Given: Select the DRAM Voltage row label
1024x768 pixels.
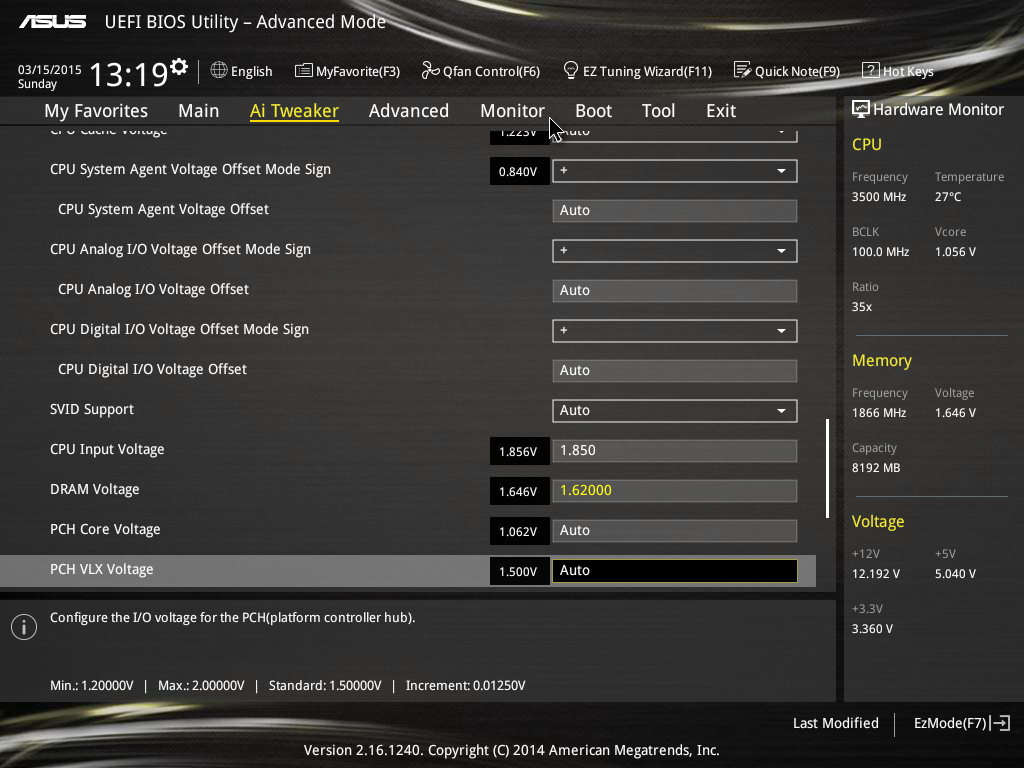Looking at the screenshot, I should 95,489.
